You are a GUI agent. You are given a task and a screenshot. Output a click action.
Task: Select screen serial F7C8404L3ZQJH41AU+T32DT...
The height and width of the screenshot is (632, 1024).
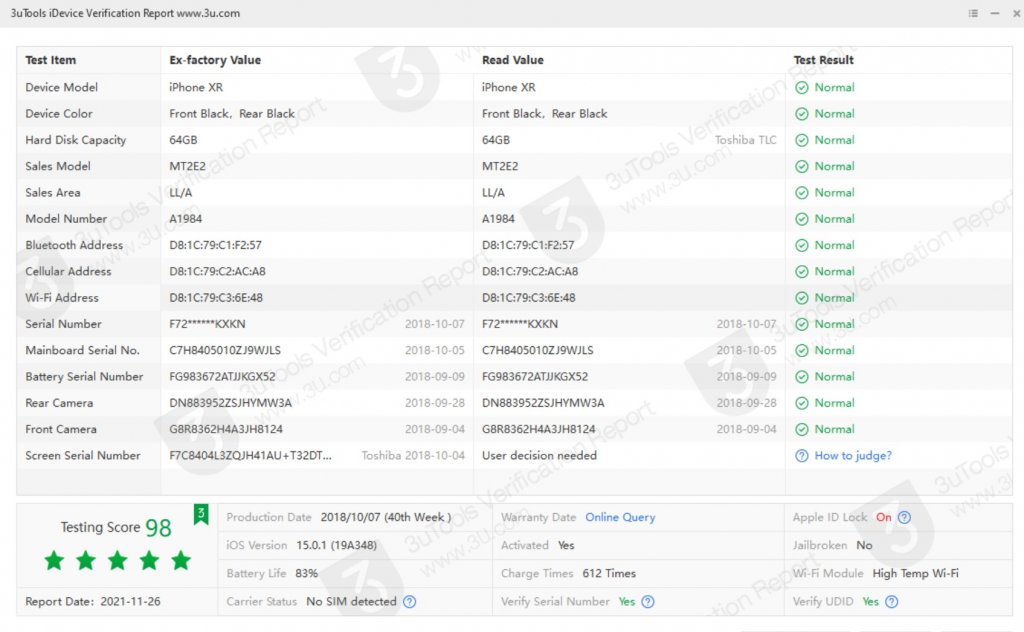point(250,456)
